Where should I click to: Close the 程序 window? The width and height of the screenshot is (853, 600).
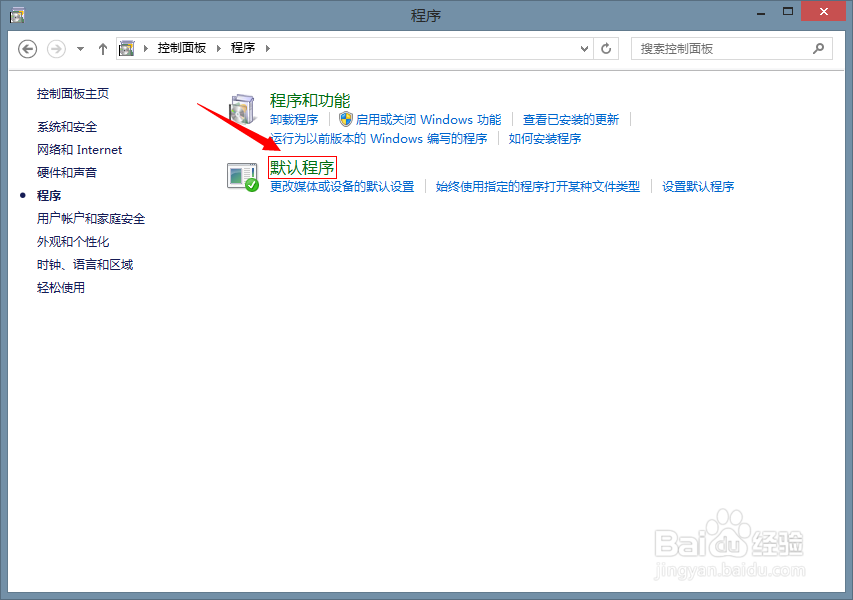824,11
